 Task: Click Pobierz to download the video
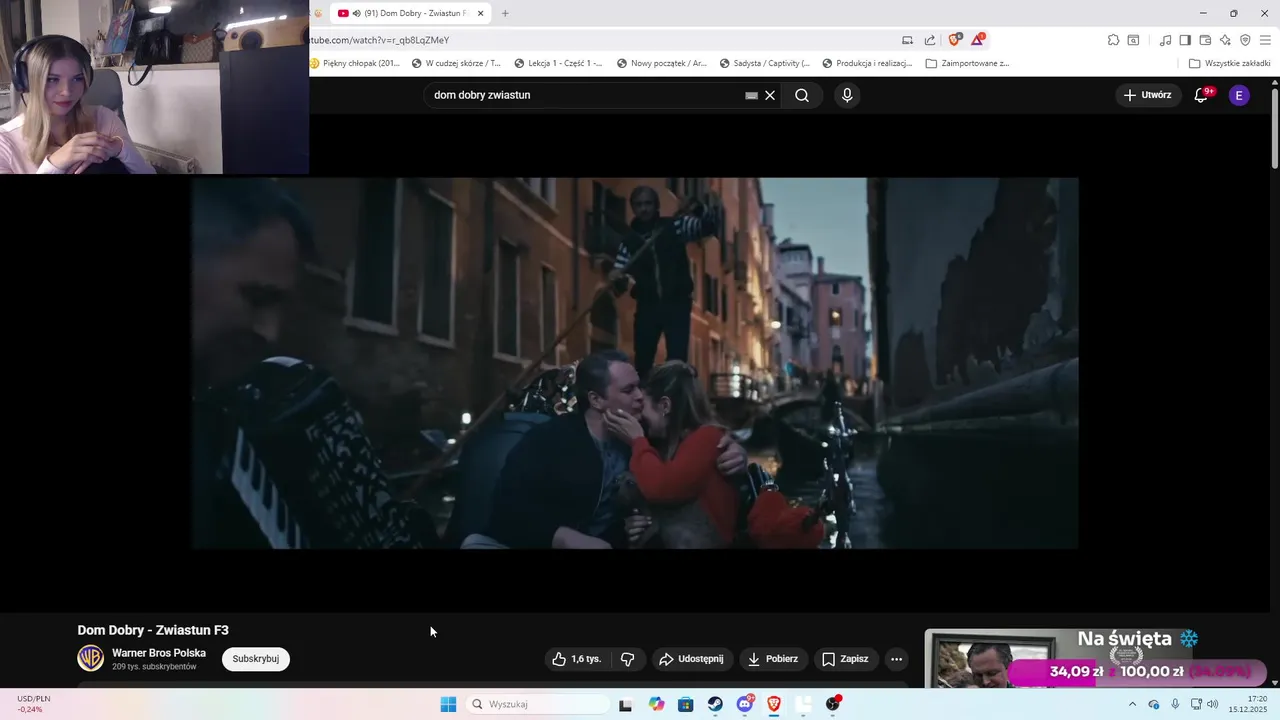(x=773, y=659)
